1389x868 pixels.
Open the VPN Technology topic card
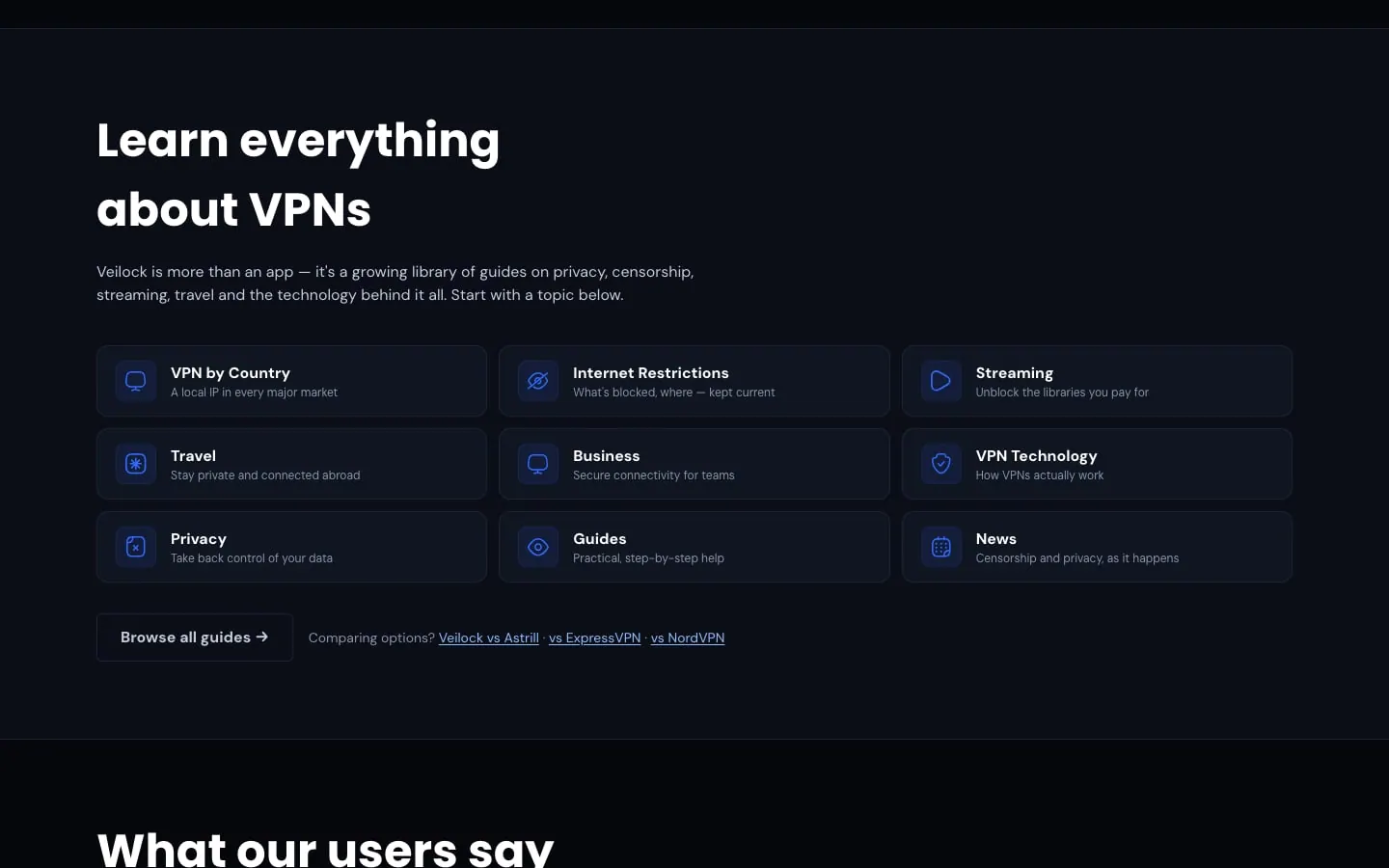point(1097,464)
